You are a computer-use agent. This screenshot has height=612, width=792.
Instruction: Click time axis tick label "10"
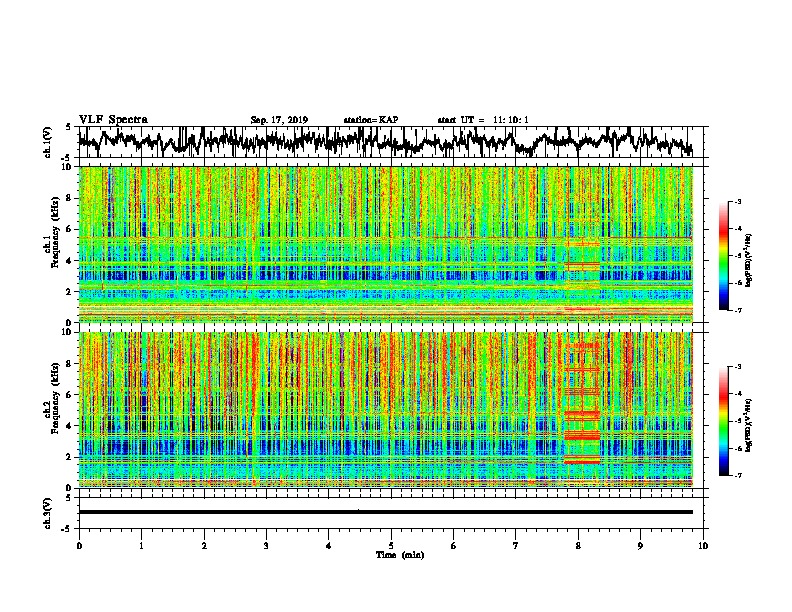pyautogui.click(x=703, y=546)
